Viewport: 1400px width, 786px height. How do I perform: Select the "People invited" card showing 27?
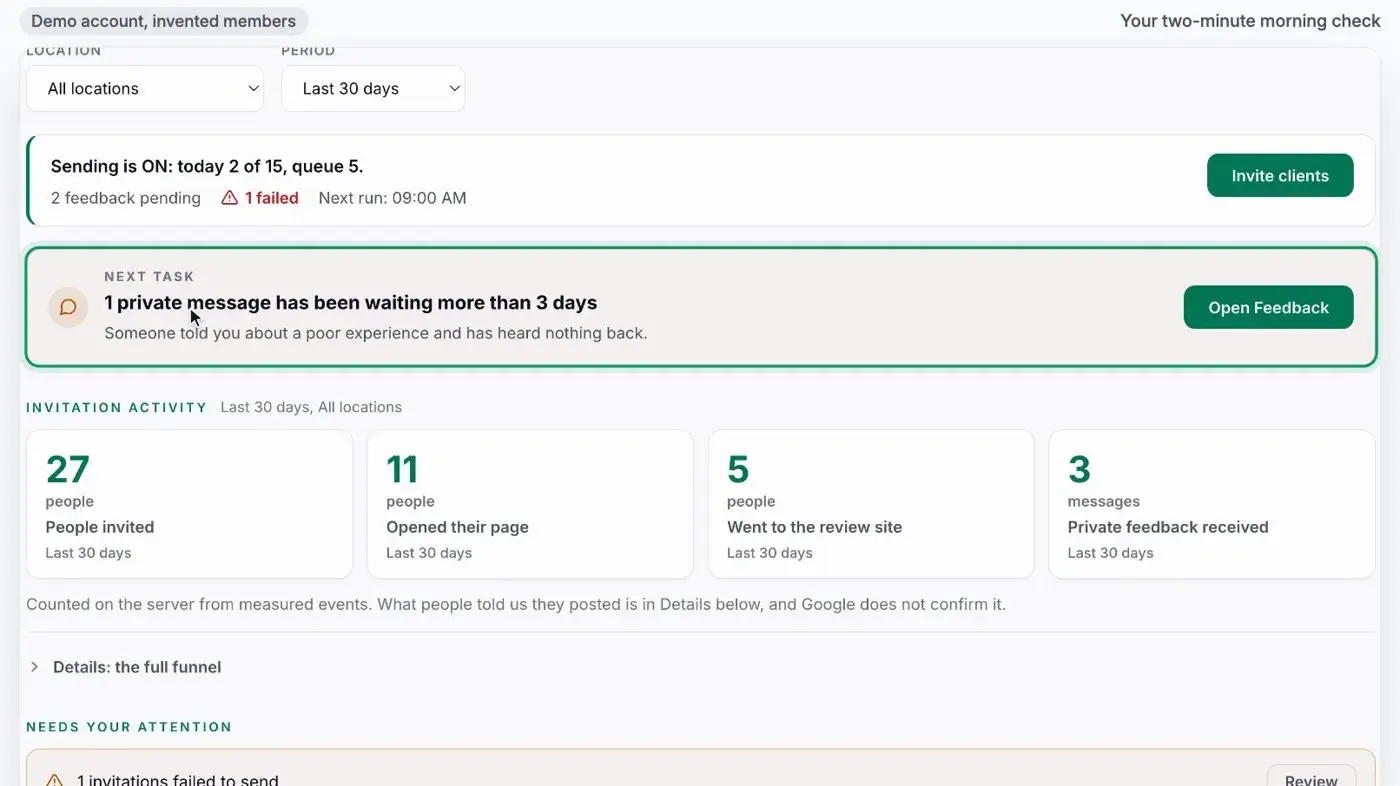click(190, 504)
